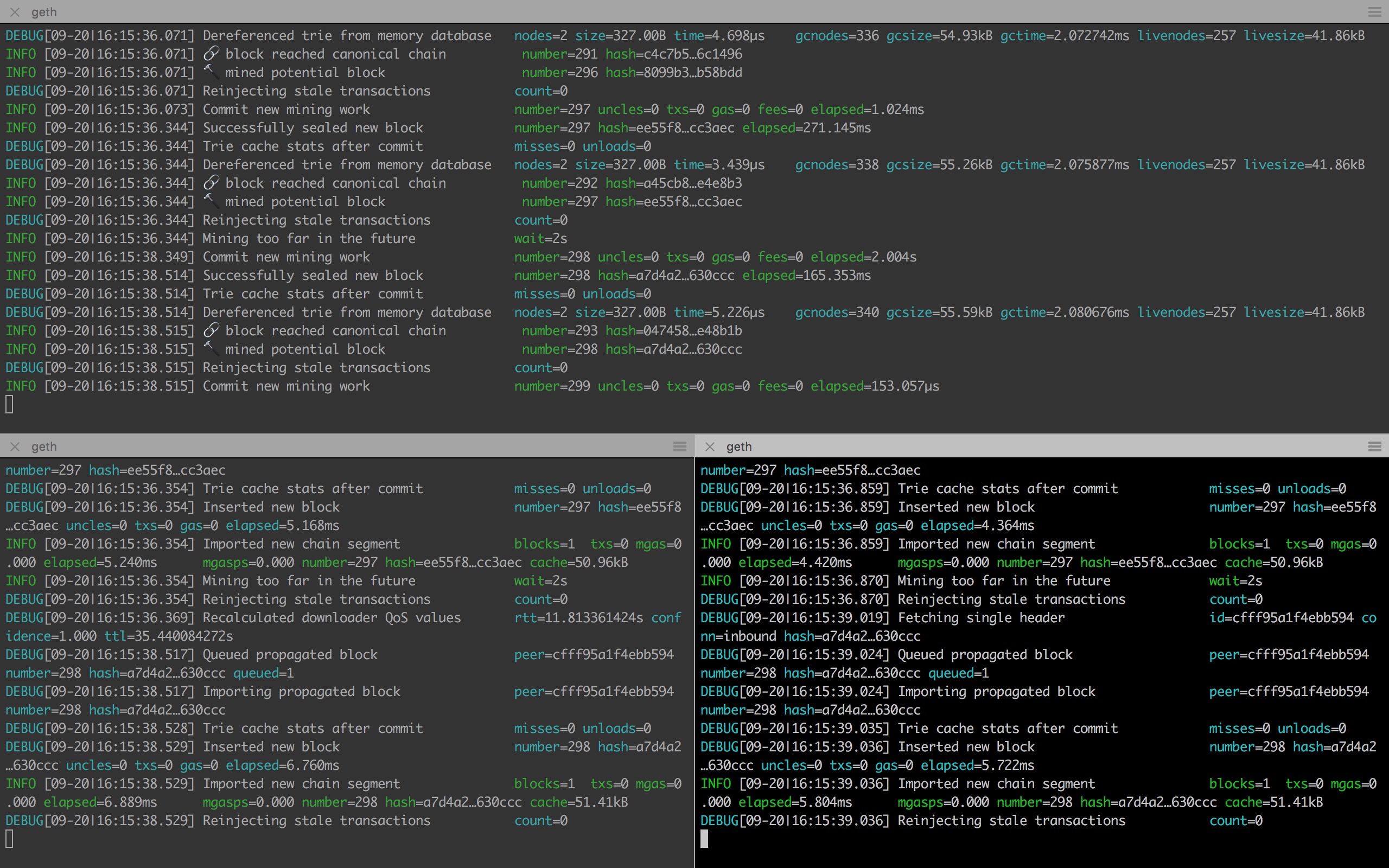Close the bottom-left geth terminal pane
Viewport: 1389px width, 868px height.
pos(15,446)
